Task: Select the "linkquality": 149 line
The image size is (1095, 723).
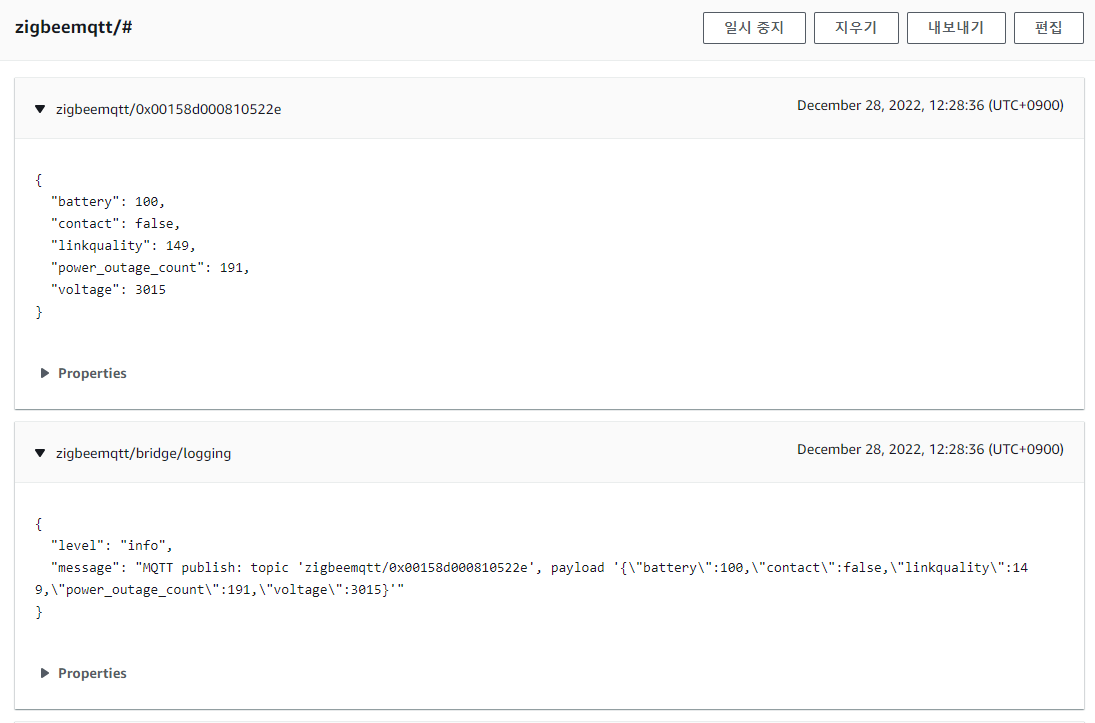Action: pyautogui.click(x=123, y=246)
